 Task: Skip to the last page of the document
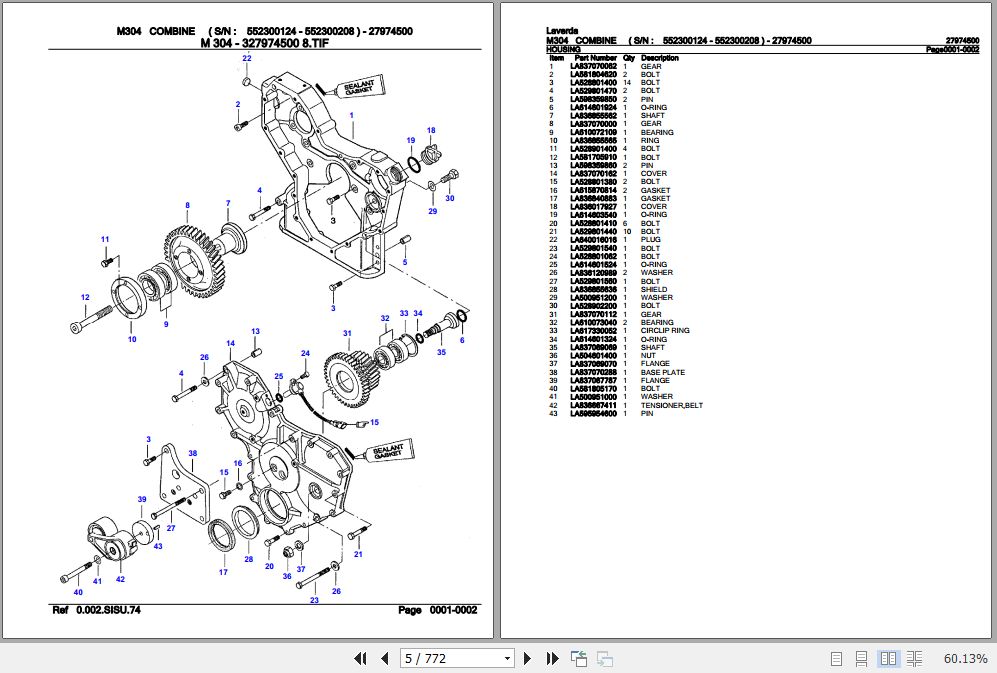coord(552,658)
